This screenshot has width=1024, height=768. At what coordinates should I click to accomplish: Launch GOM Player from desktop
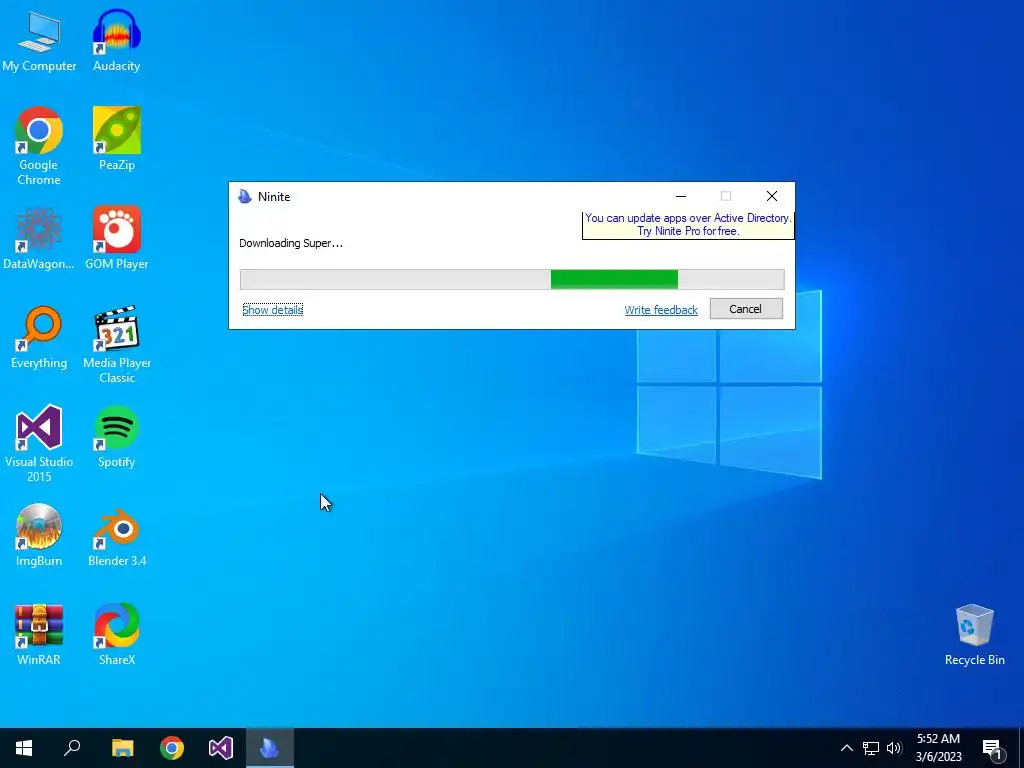coord(117,238)
